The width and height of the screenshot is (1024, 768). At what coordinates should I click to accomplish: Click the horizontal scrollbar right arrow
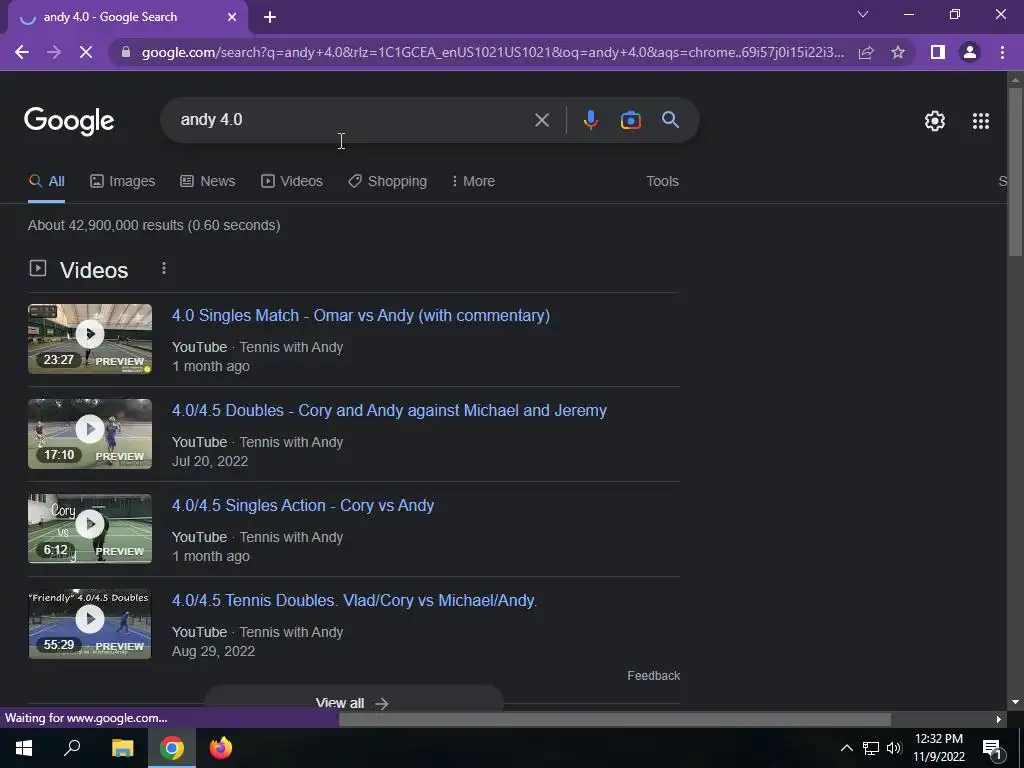coord(998,719)
